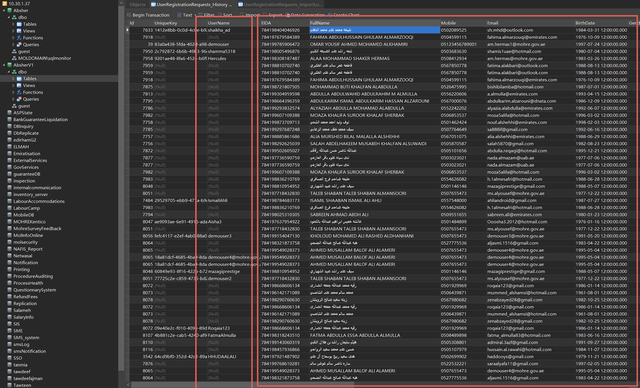Screen dimensions: 640x388
Task: Click the Views icon under AbsherV1 dbo
Action: 19,85
